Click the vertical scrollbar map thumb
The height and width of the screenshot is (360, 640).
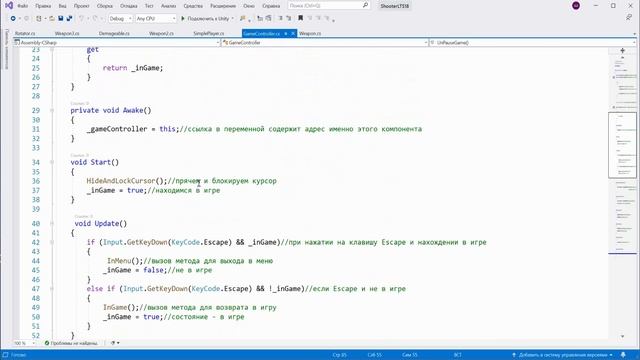click(622, 145)
